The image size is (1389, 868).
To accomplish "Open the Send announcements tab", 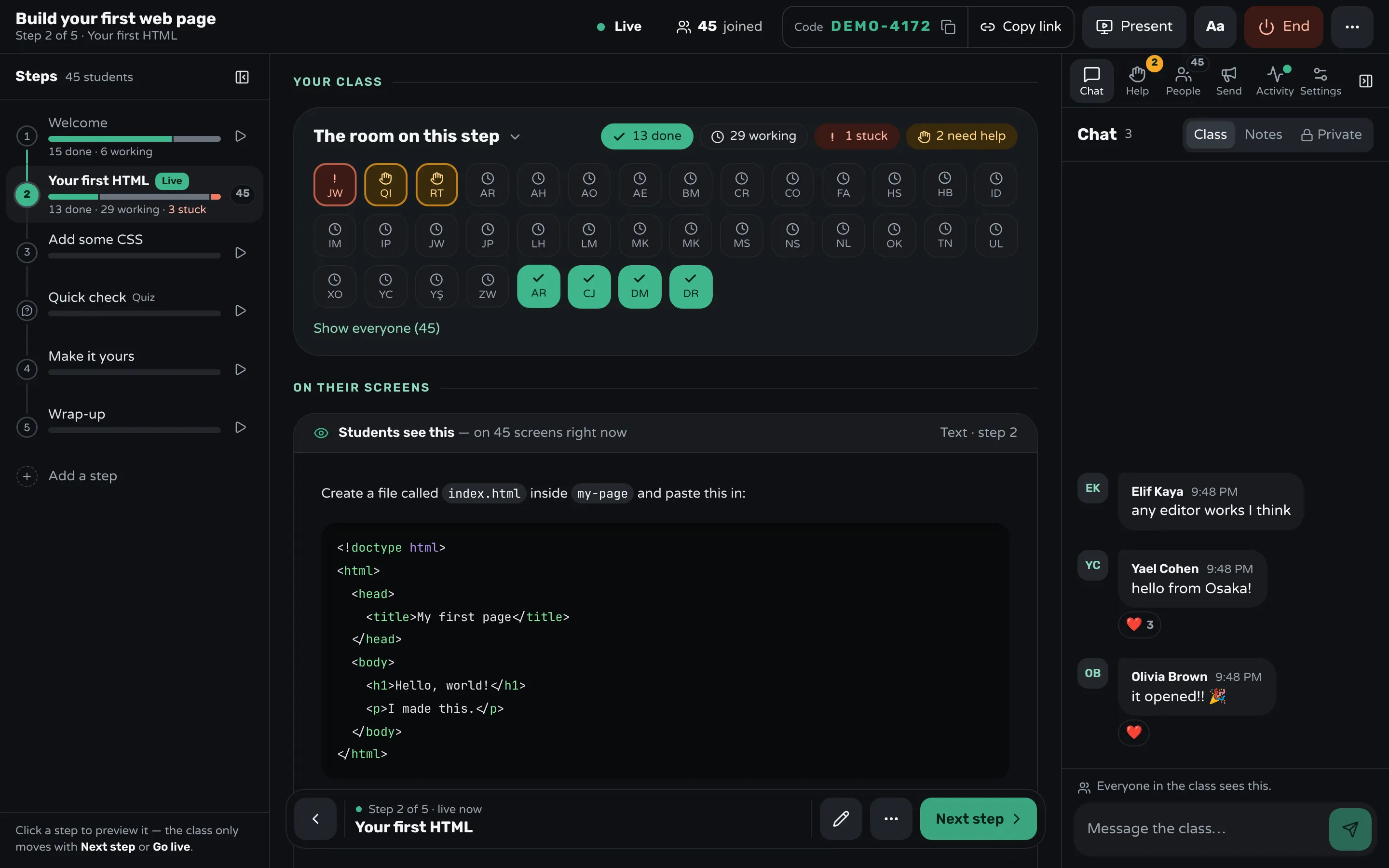I will (x=1229, y=81).
